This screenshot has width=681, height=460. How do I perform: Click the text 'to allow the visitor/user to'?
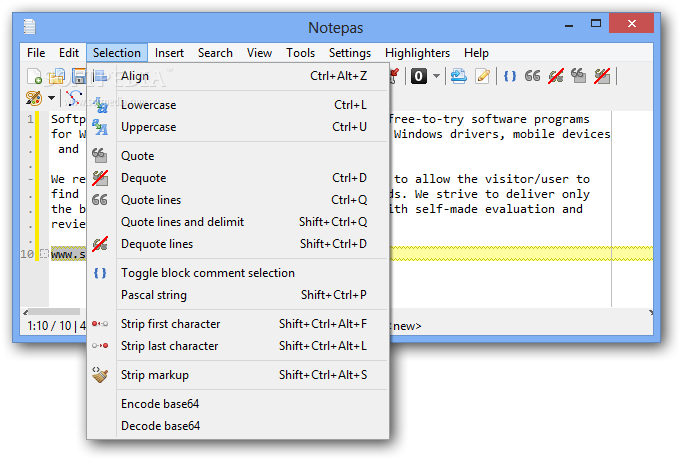[492, 179]
